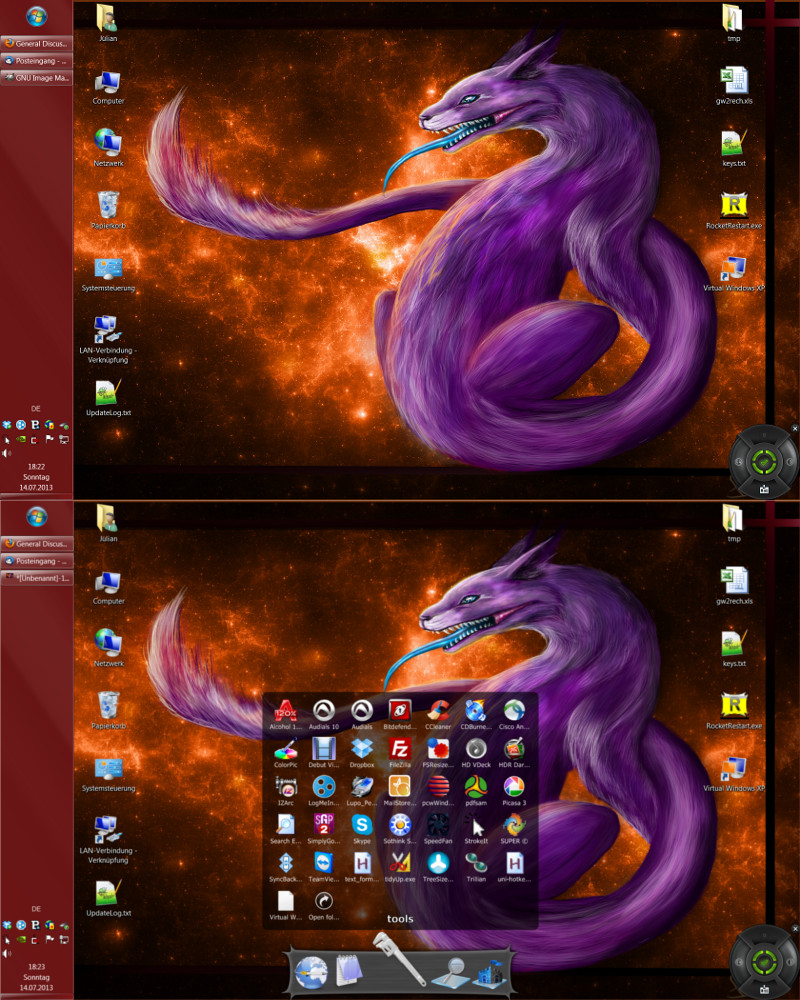The width and height of the screenshot is (800, 1000).
Task: Open the notepad icon in the dock
Action: tap(347, 972)
